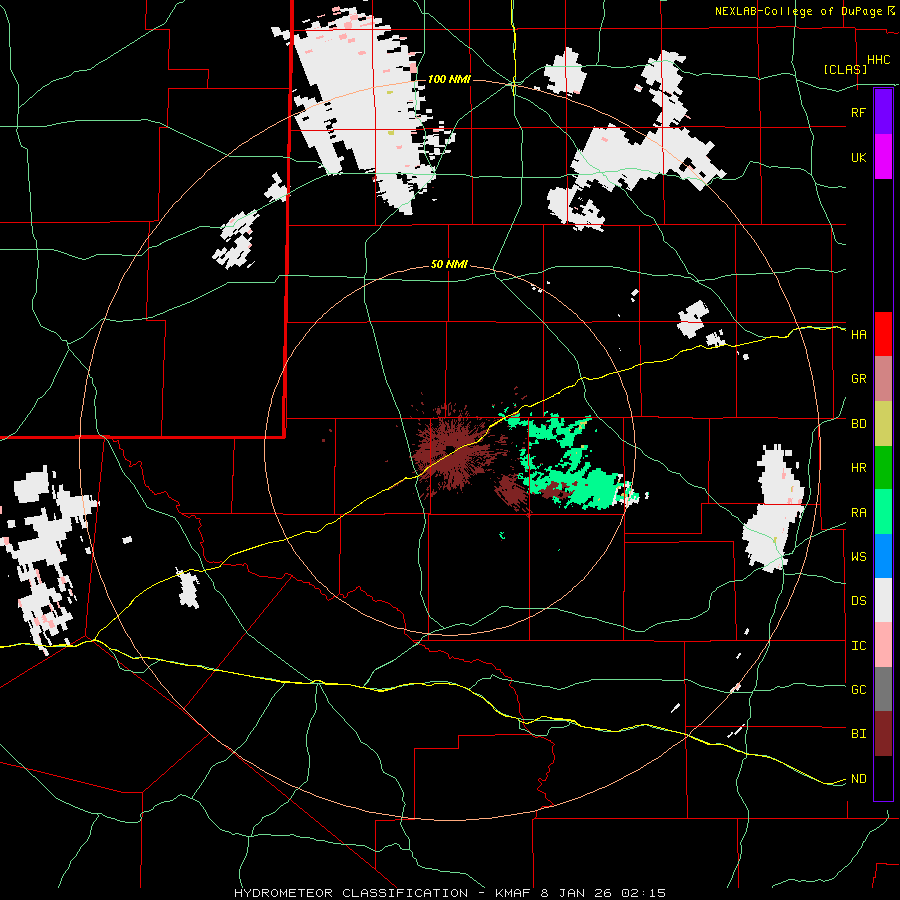The width and height of the screenshot is (900, 900).
Task: Click the 'GC' legend label
Action: 859,690
